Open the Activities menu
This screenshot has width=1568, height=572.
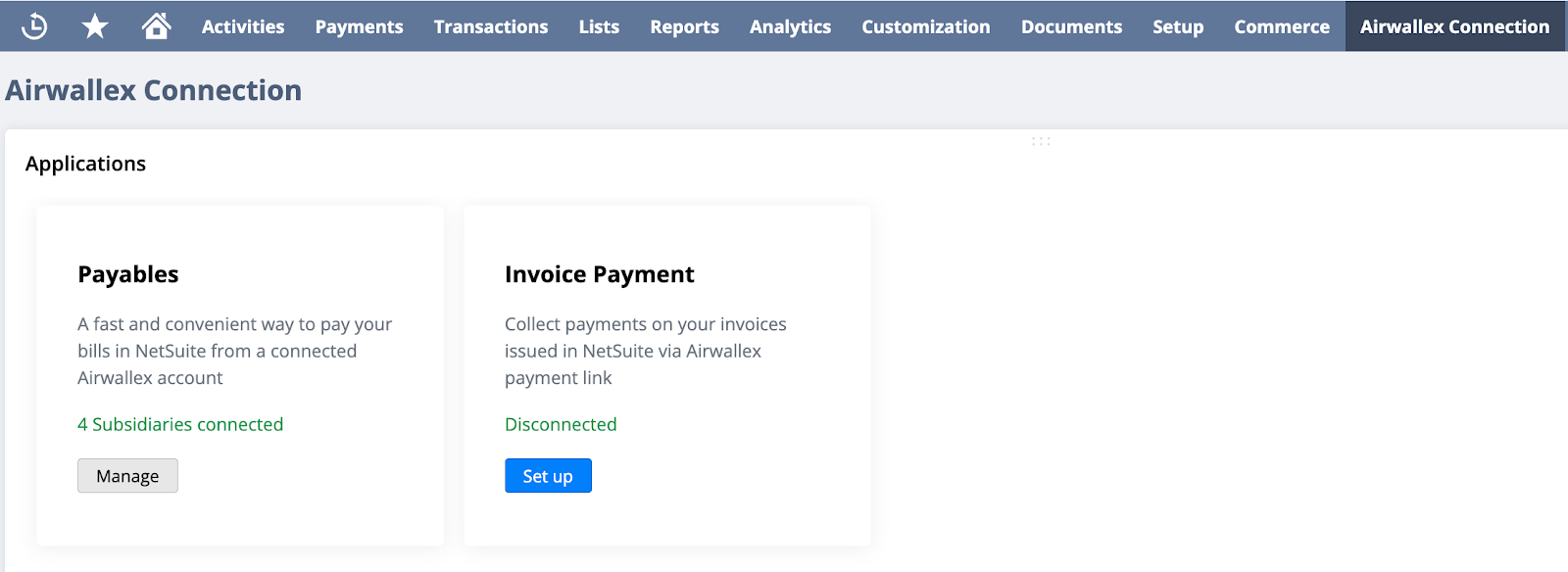243,26
